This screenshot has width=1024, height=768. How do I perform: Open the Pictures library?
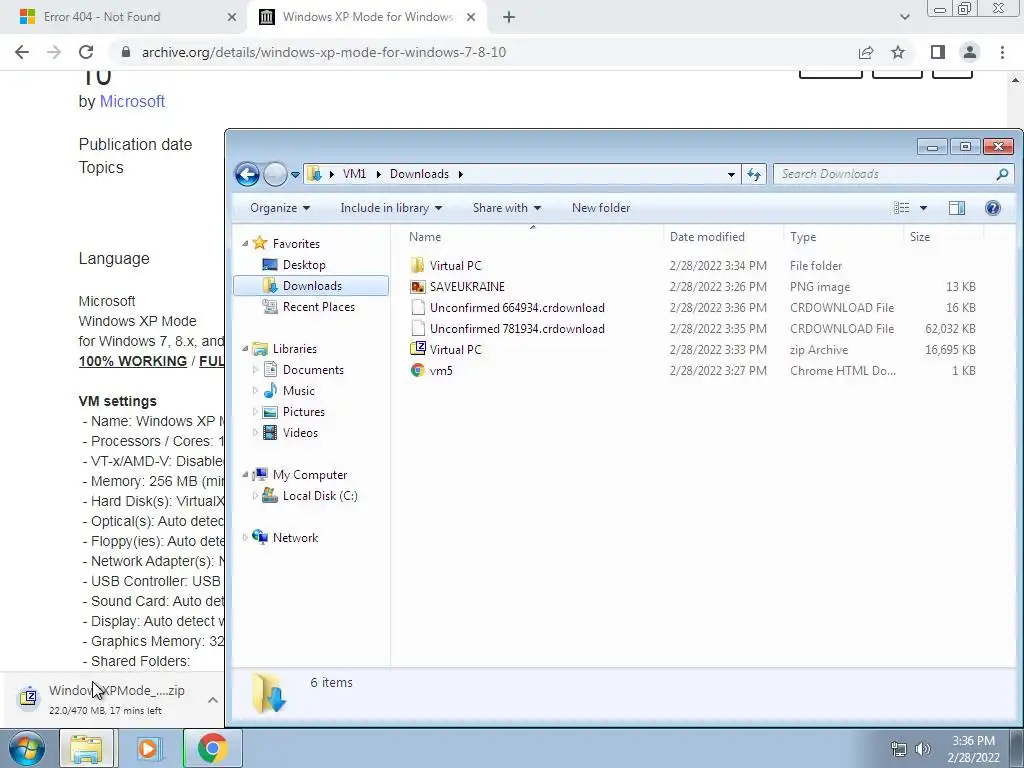point(304,411)
